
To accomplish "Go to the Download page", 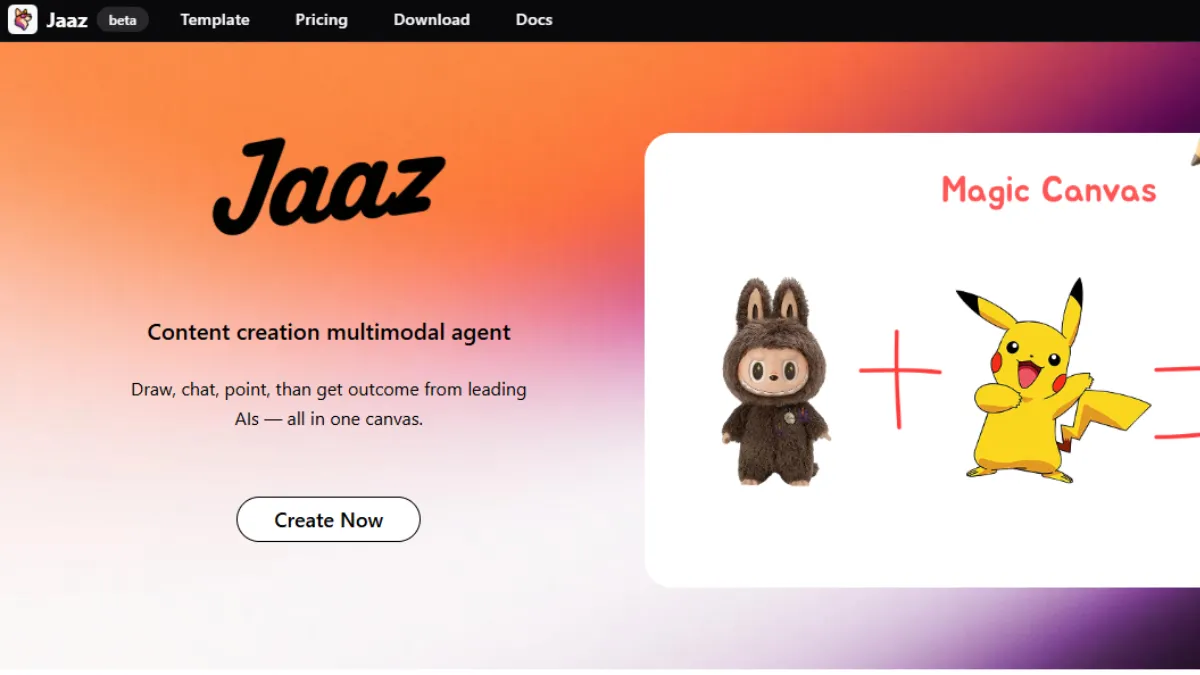I will 431,20.
